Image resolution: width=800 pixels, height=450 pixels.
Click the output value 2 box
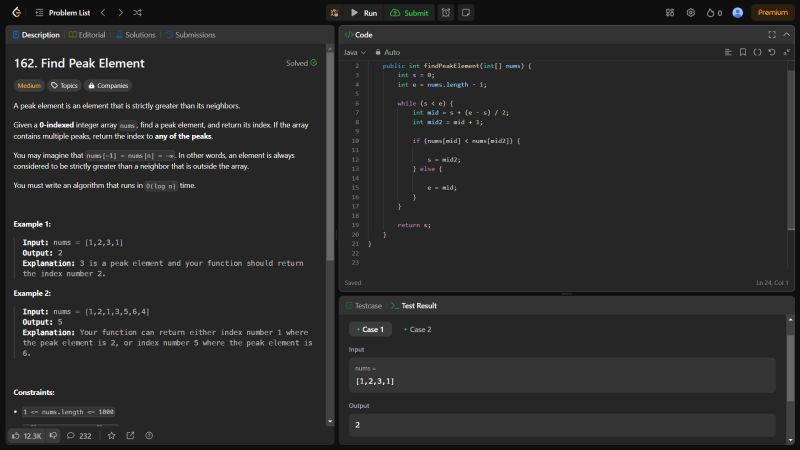click(x=562, y=424)
